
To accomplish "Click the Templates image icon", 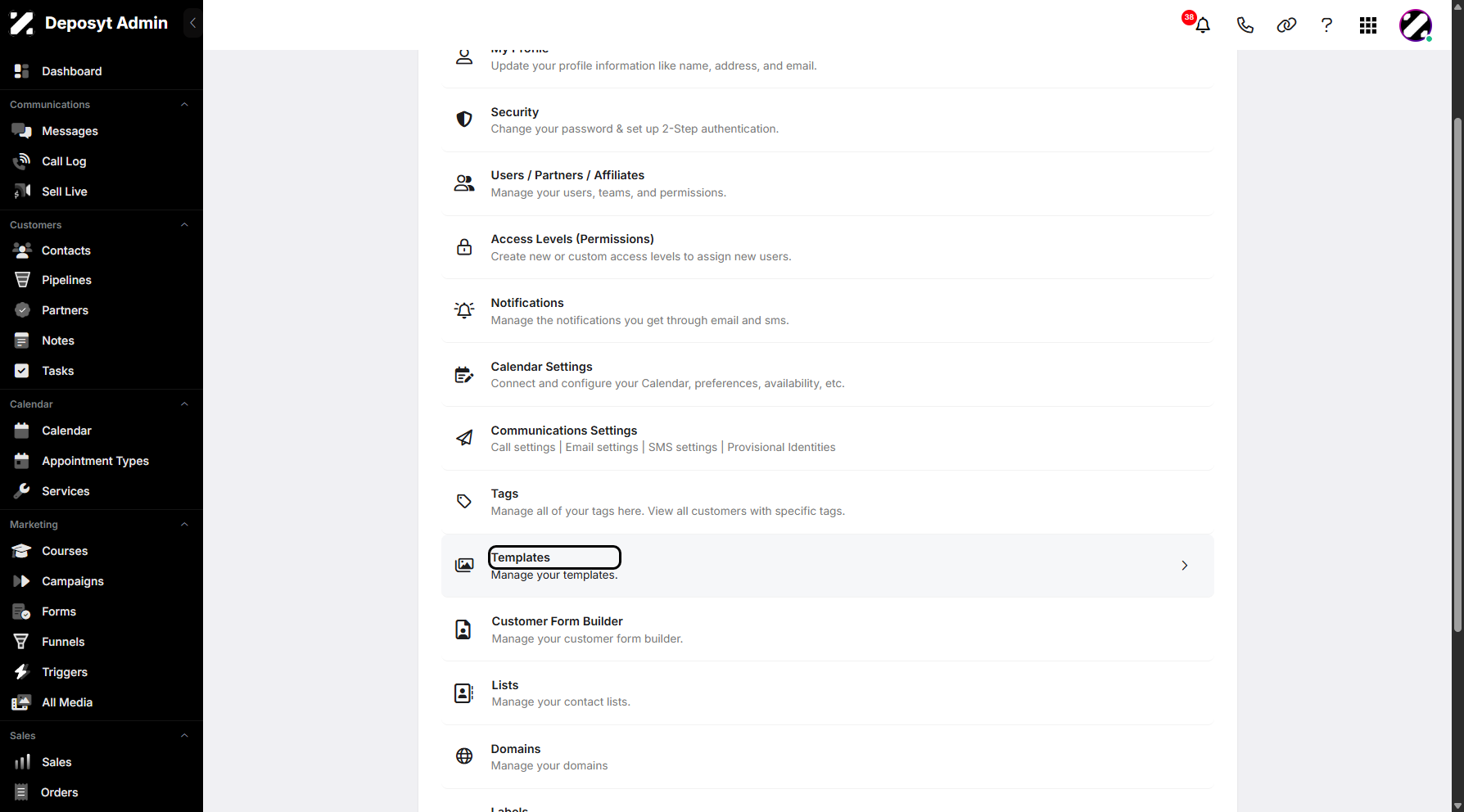I will point(464,565).
